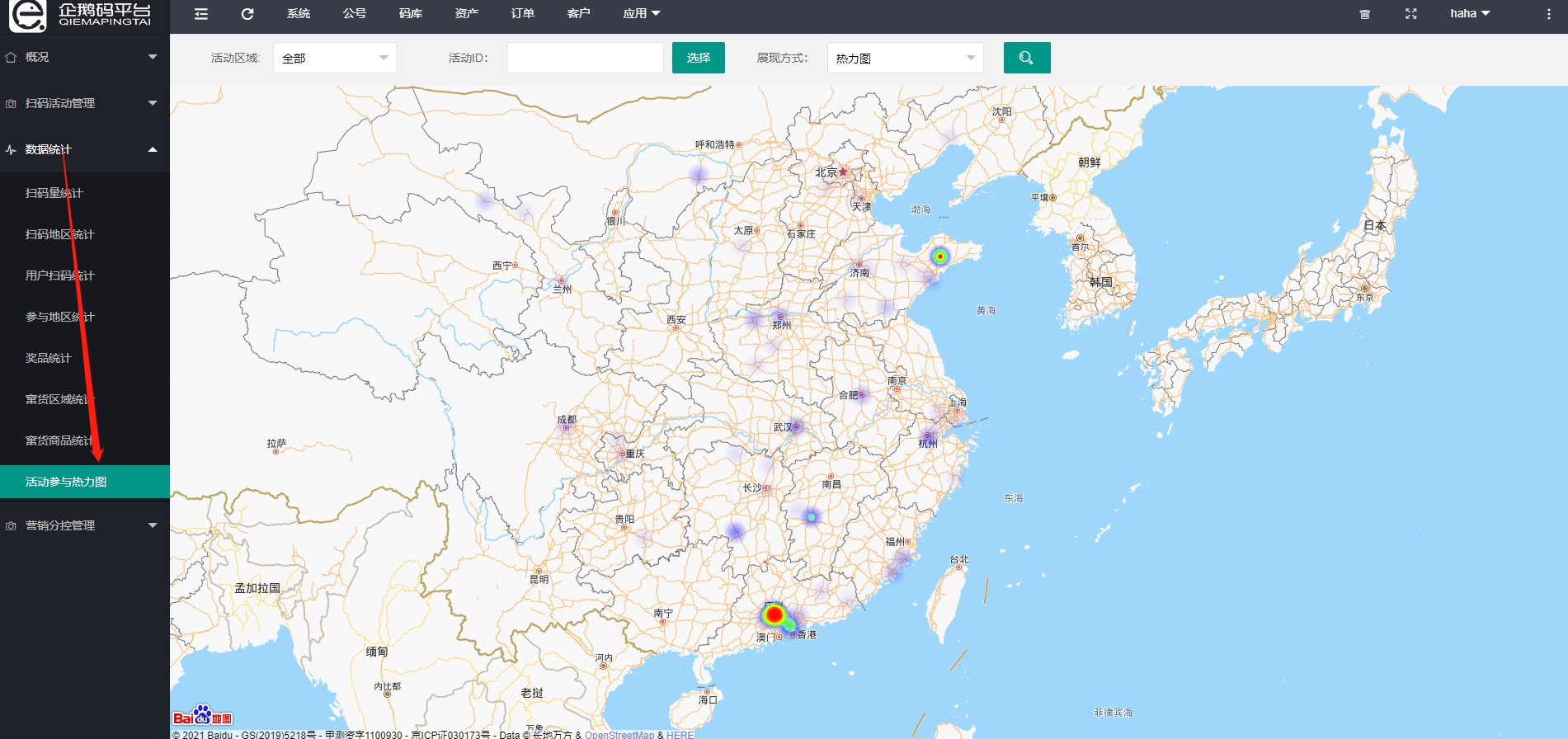Click the refresh icon in top bar
This screenshot has height=739, width=1568.
click(x=247, y=14)
